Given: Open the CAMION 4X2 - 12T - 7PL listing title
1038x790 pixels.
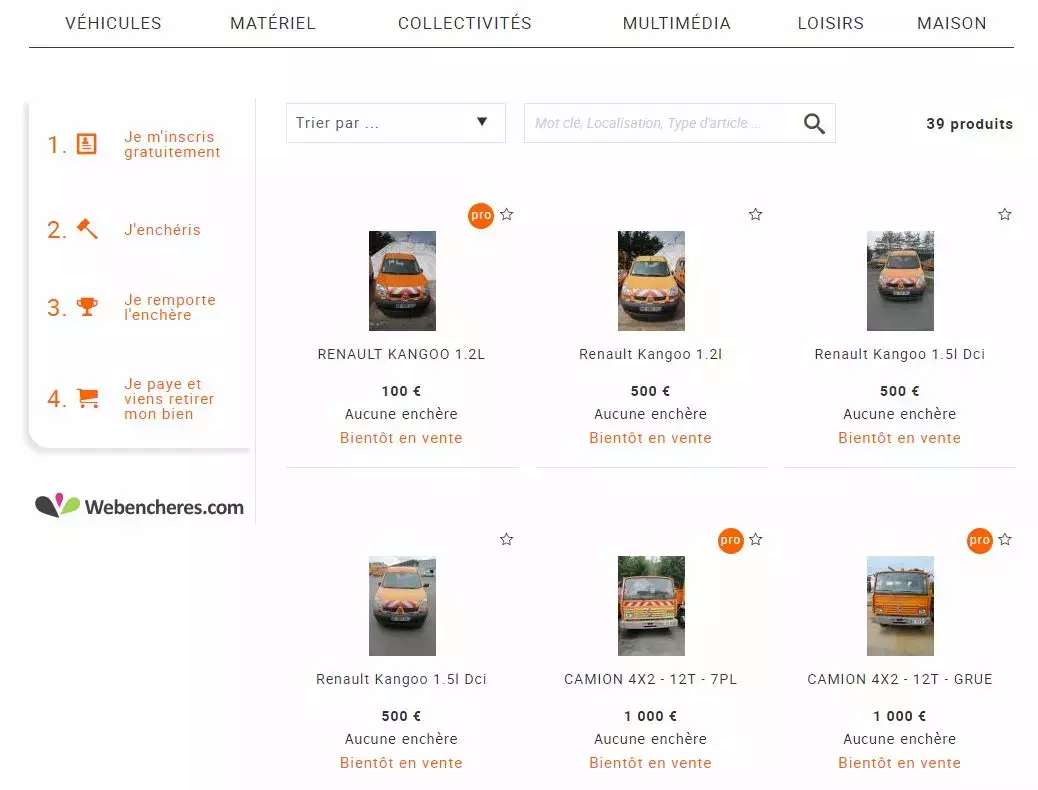Looking at the screenshot, I should click(650, 679).
